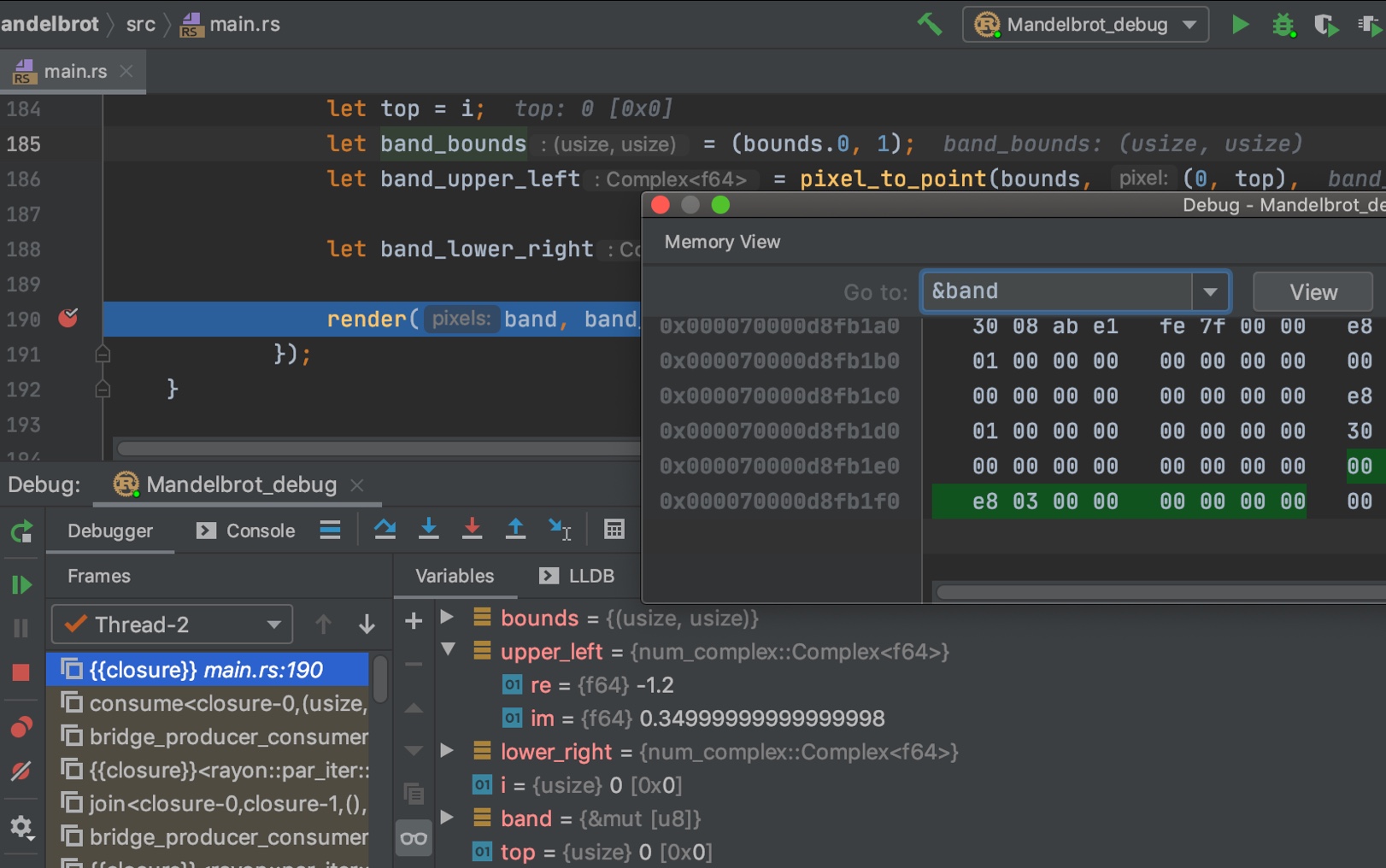This screenshot has width=1386, height=868.
Task: Expand the bounds variable
Action: (446, 618)
